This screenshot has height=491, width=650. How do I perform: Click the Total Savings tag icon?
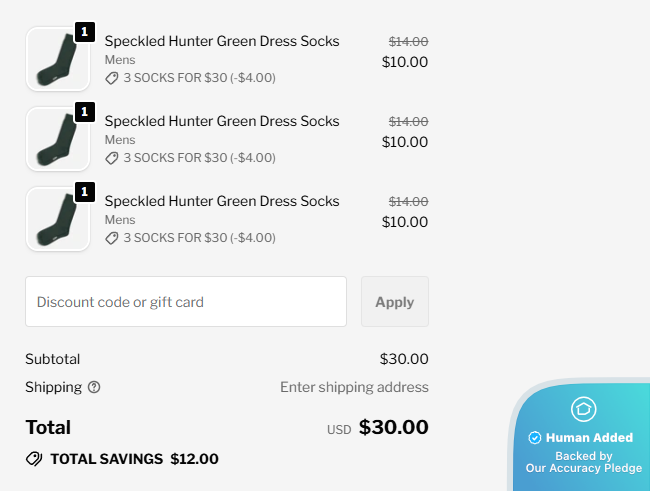pyautogui.click(x=34, y=459)
